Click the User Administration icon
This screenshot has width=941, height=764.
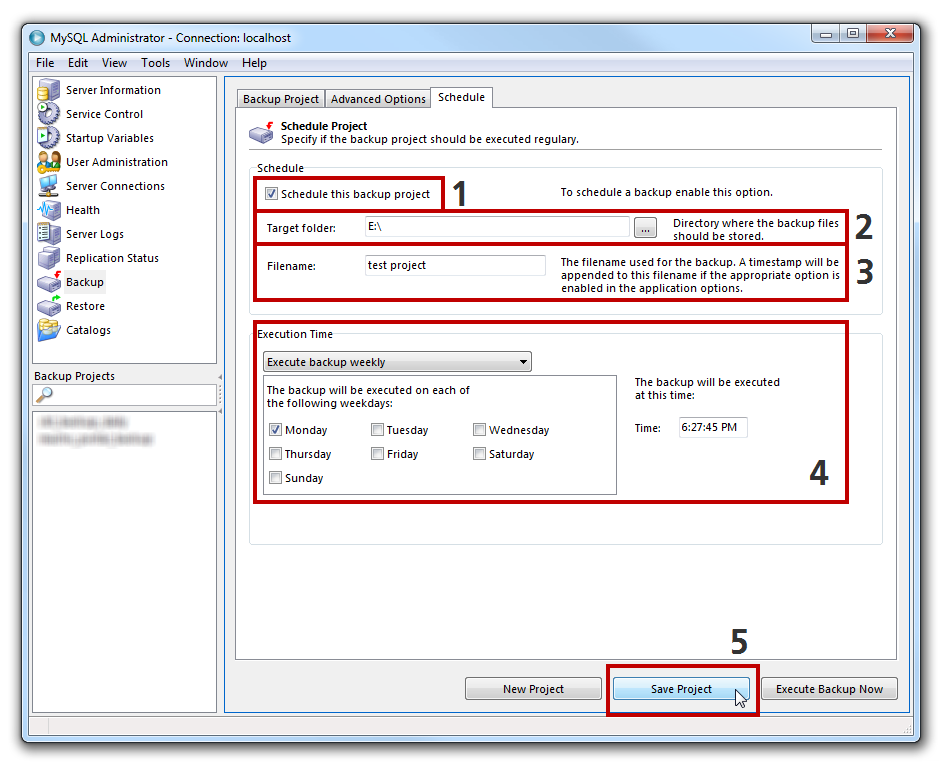[x=49, y=162]
